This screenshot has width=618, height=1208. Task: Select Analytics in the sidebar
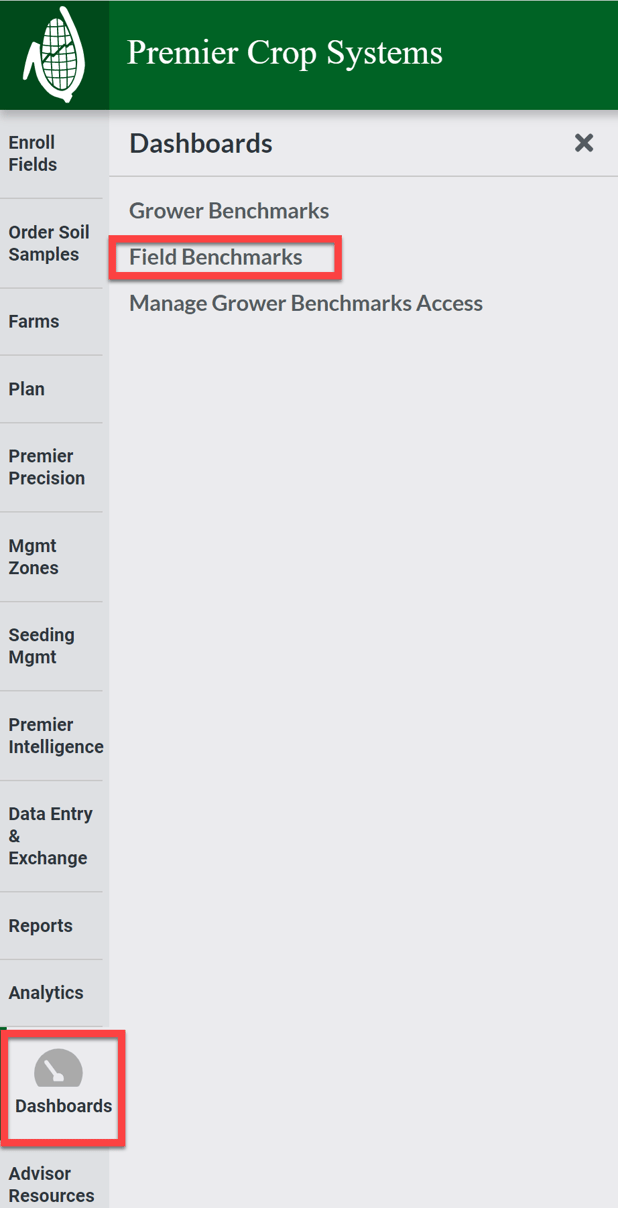tap(46, 993)
